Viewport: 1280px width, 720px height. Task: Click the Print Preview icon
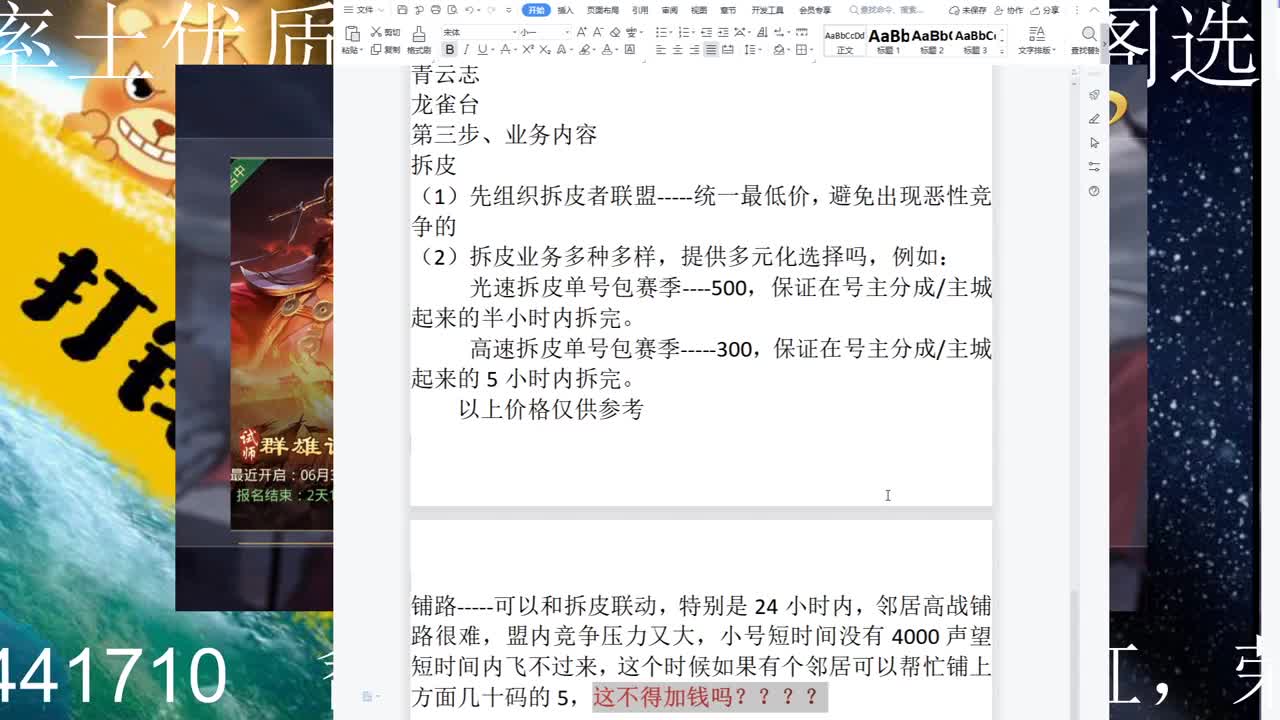pyautogui.click(x=453, y=10)
